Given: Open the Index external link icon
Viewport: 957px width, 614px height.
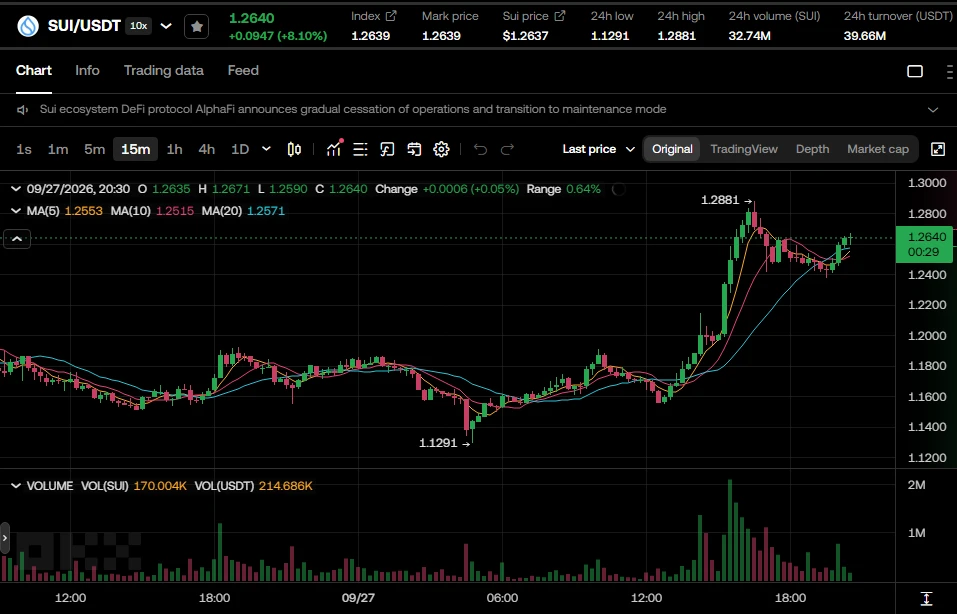Looking at the screenshot, I should click(x=391, y=16).
